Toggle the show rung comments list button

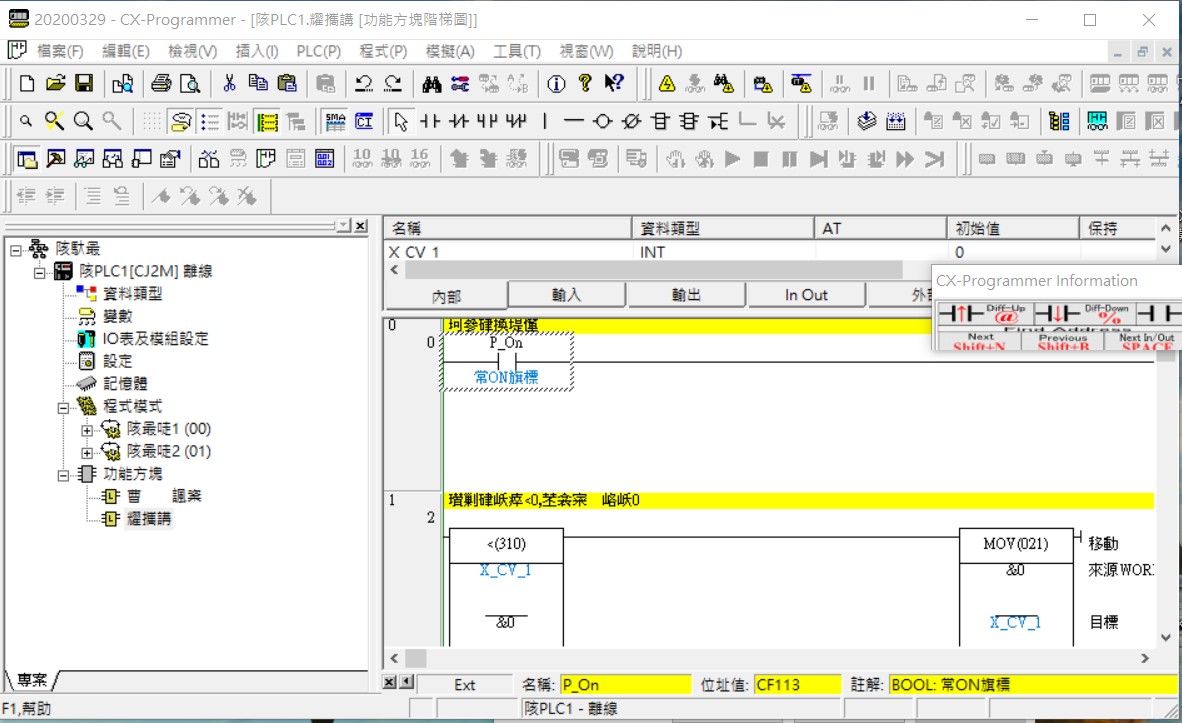[x=210, y=122]
